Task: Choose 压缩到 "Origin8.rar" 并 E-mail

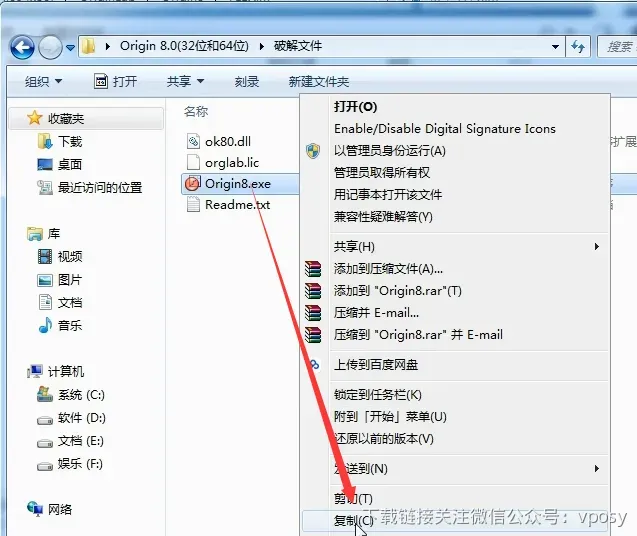Action: pyautogui.click(x=455, y=334)
